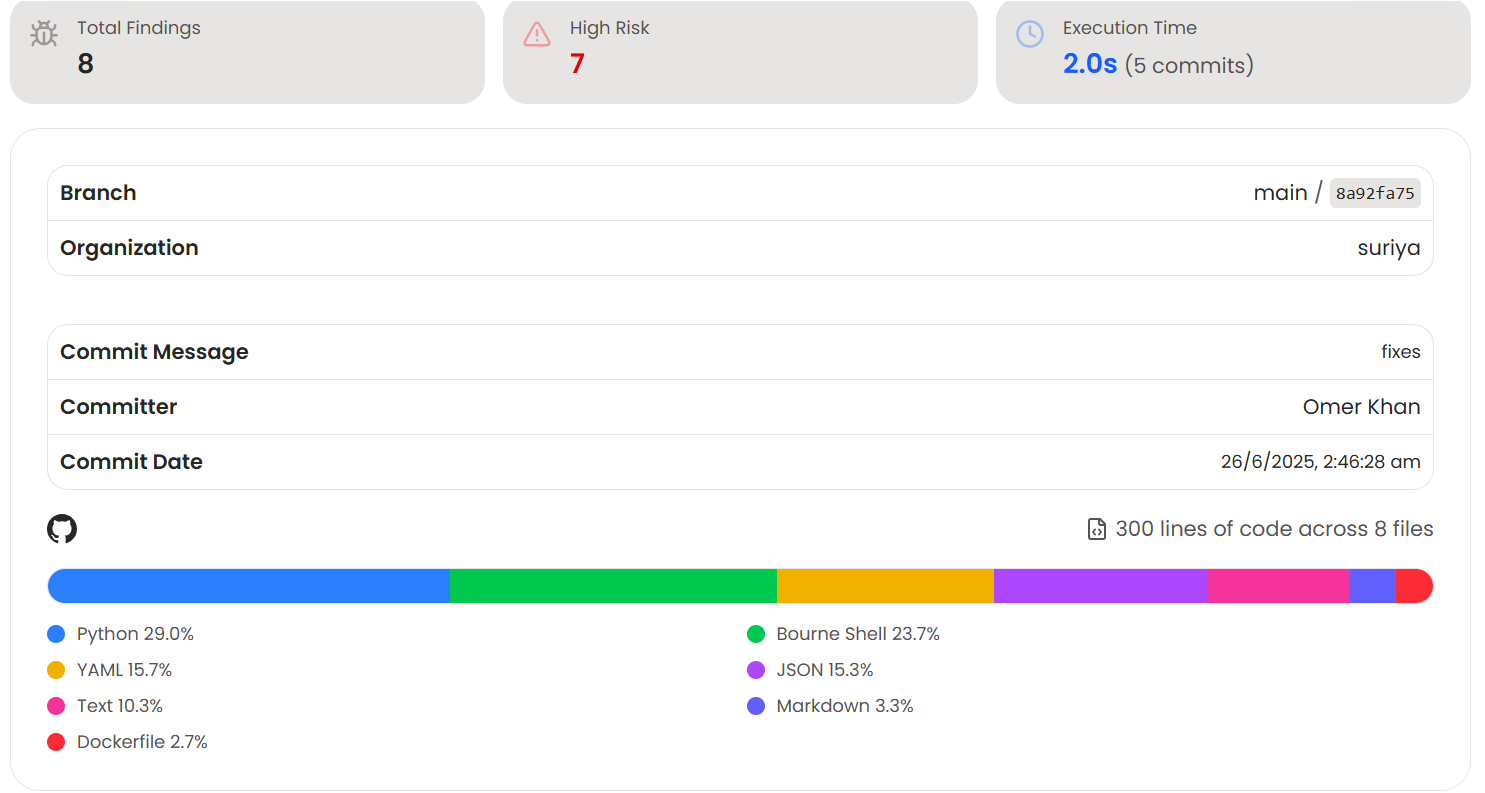Click the YAML 15.7% legend label
Viewport: 1485px width, 793px height.
point(124,670)
